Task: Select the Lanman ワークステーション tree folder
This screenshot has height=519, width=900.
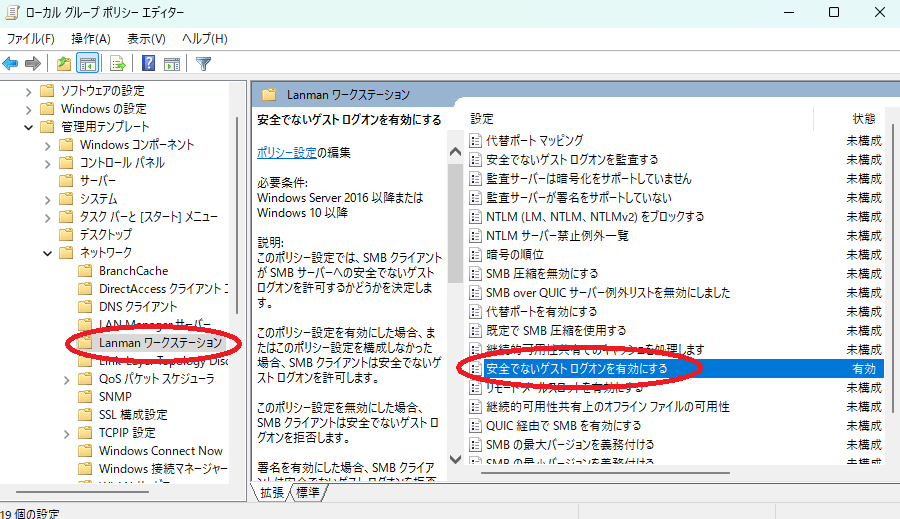Action: point(160,343)
